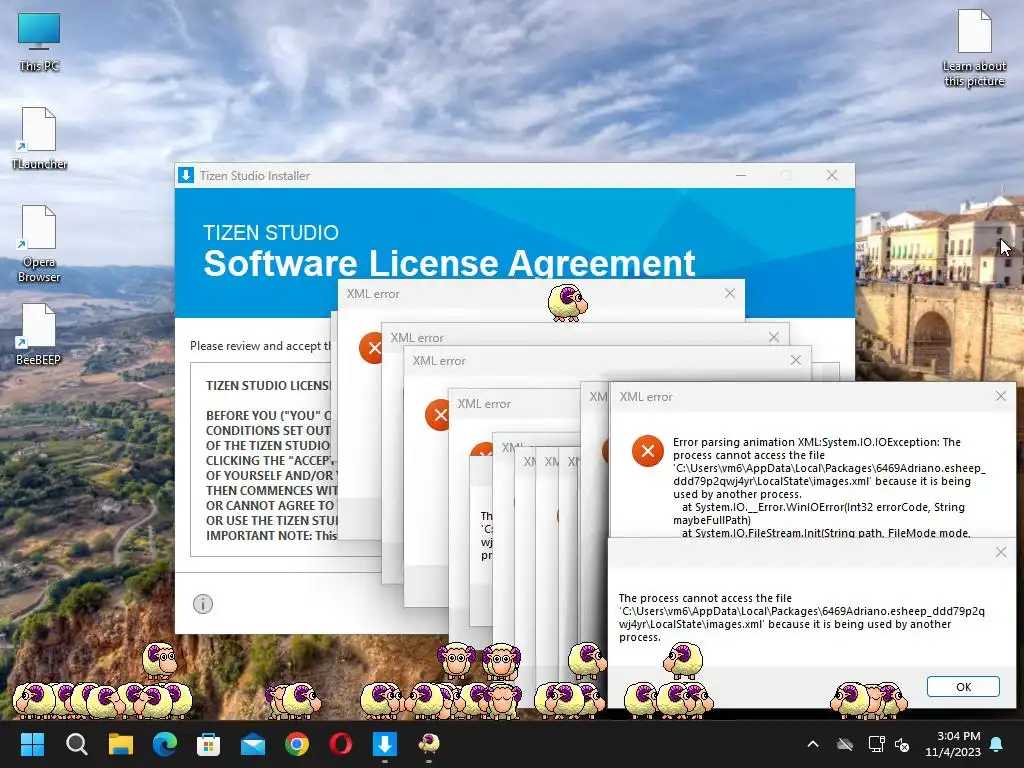Open TLauncher desktop shortcut
The width and height of the screenshot is (1024, 768).
coord(39,138)
